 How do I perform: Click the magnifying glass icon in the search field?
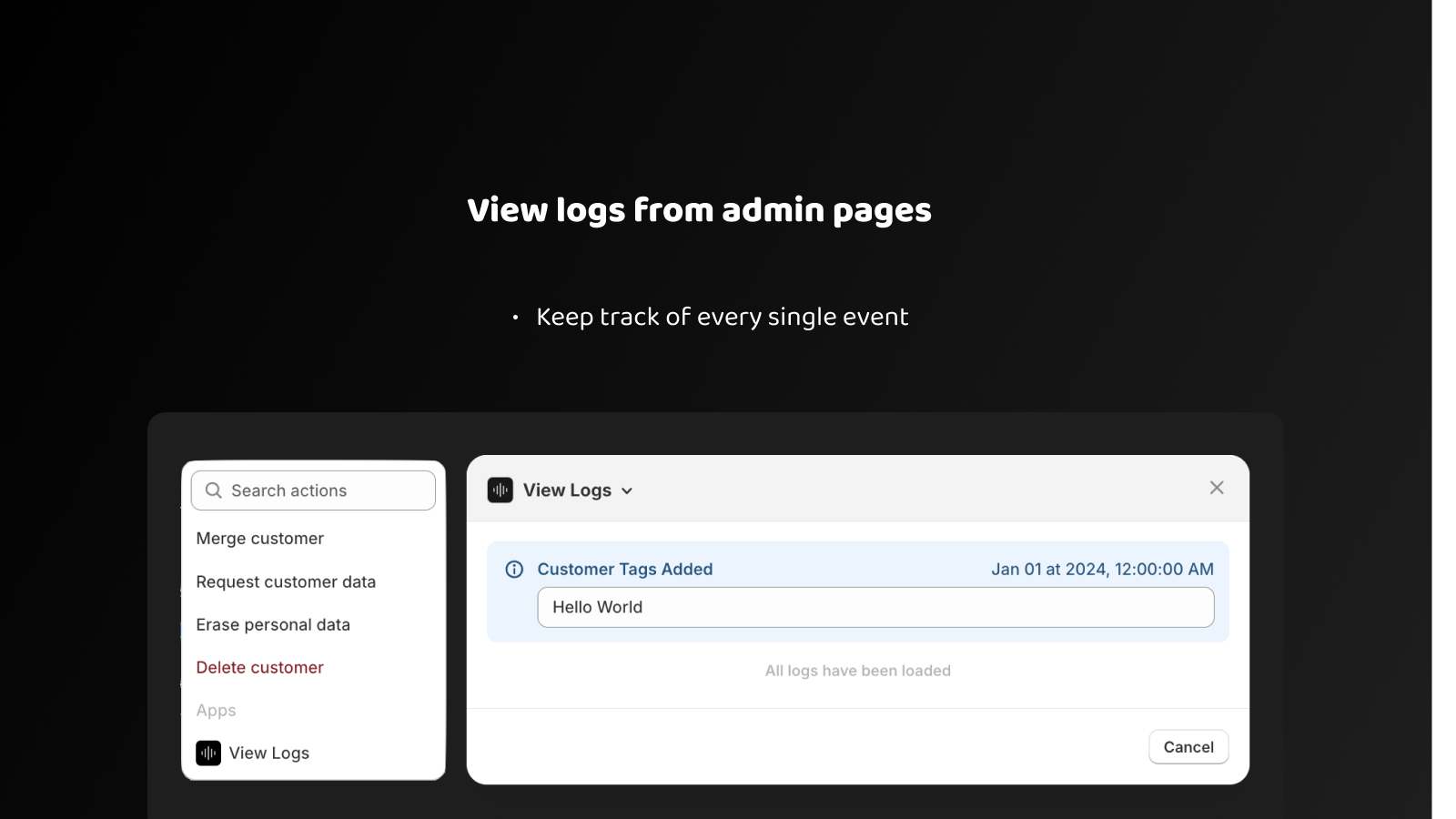coord(213,490)
